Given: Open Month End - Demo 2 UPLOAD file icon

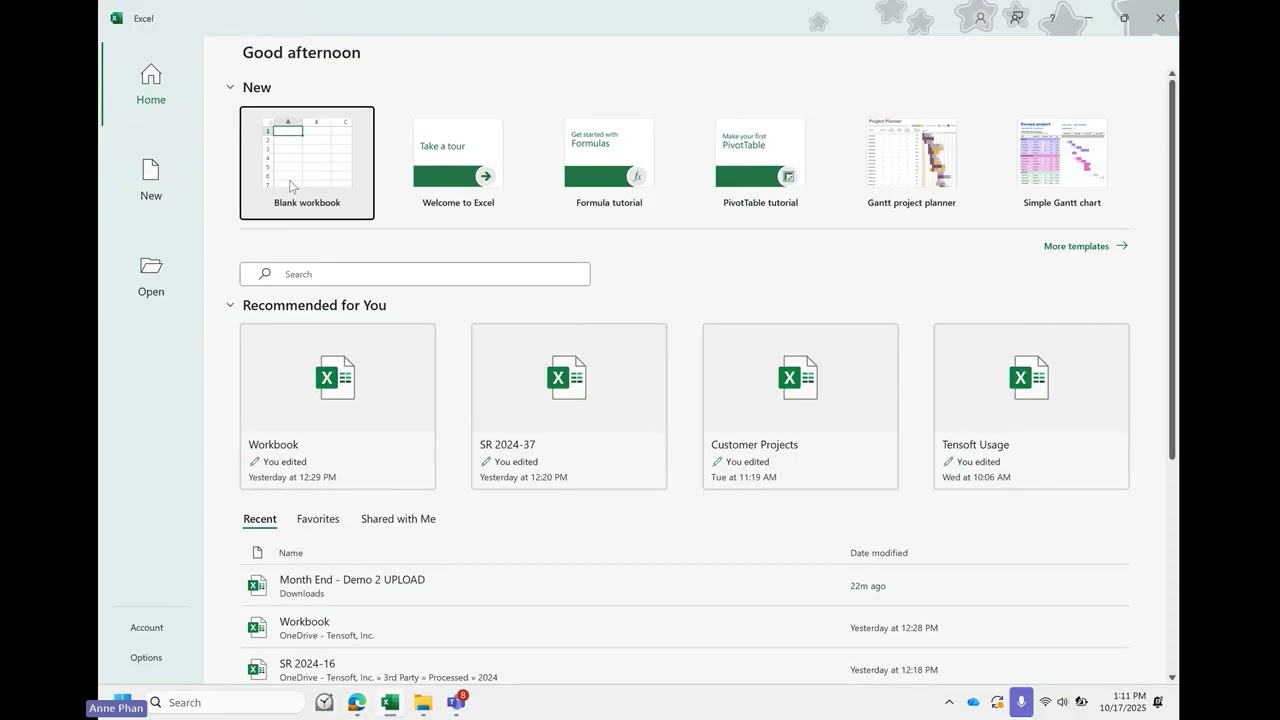Looking at the screenshot, I should [257, 585].
